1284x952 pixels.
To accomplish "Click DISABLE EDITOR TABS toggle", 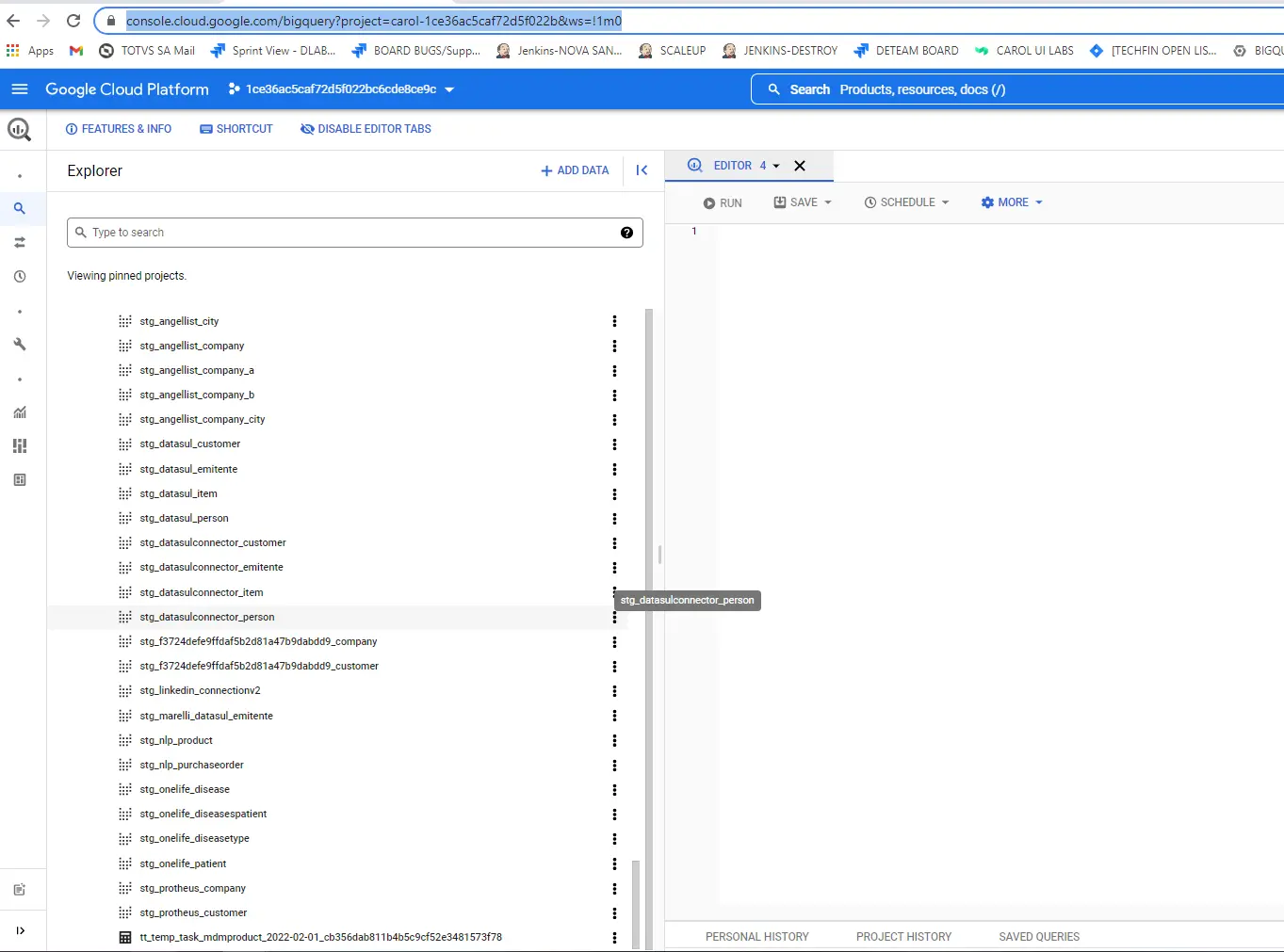I will pyautogui.click(x=366, y=129).
